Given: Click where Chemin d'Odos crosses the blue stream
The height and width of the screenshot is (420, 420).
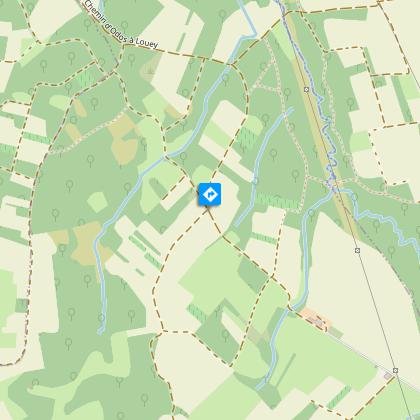Looking at the screenshot, I should tap(230, 63).
